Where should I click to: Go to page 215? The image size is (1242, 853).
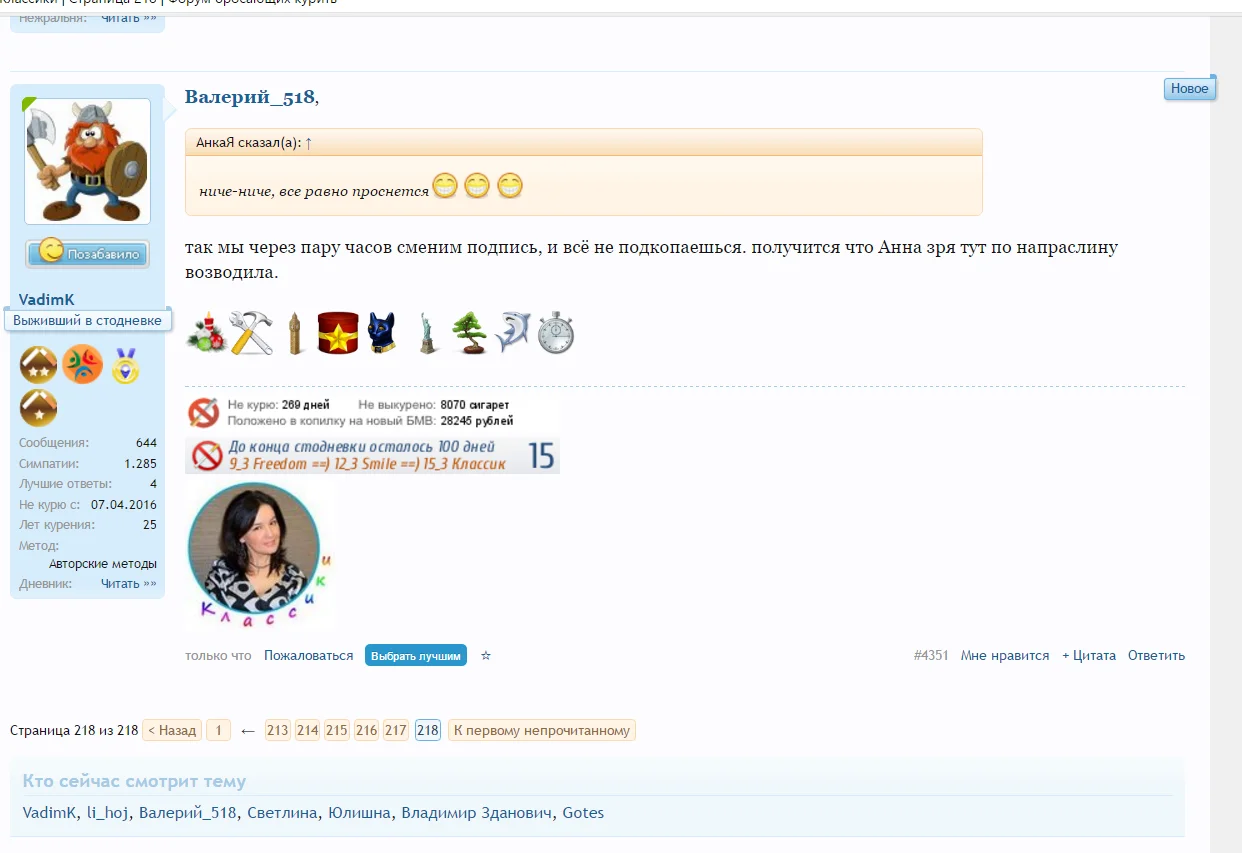point(337,730)
